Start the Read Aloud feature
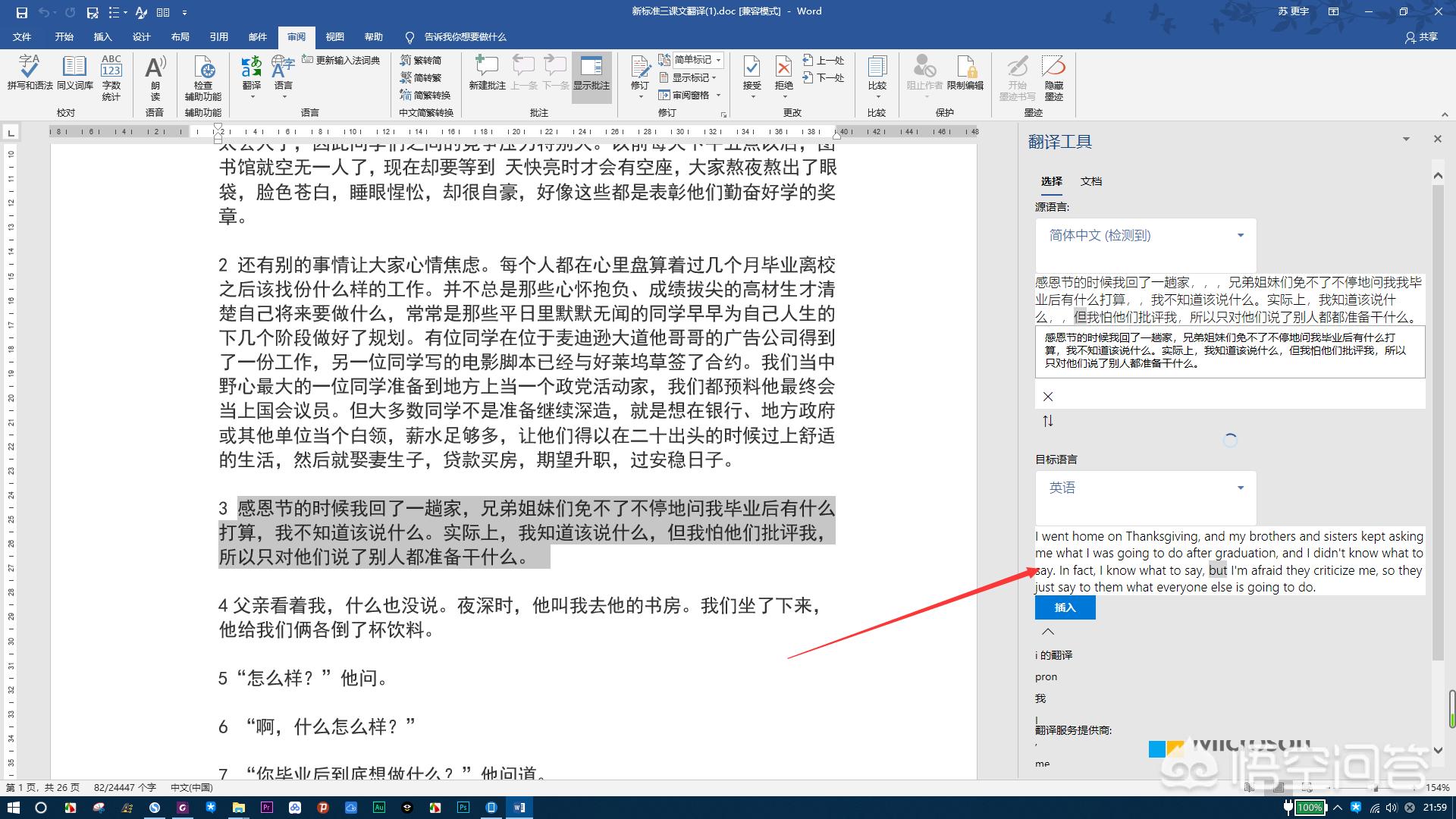Image resolution: width=1456 pixels, height=819 pixels. coord(155,77)
